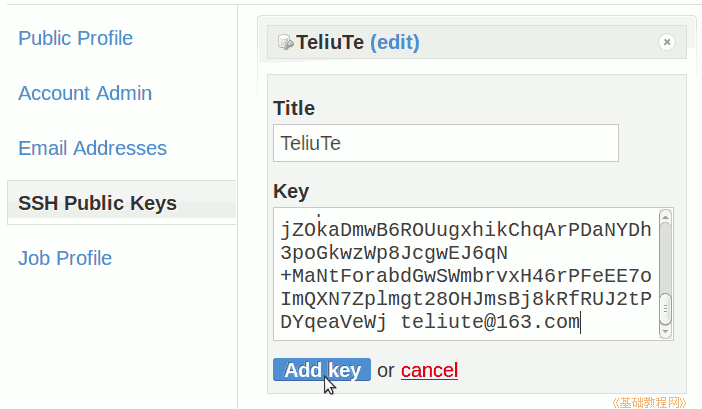The width and height of the screenshot is (702, 409).
Task: Click the Key field label
Action: 291,191
